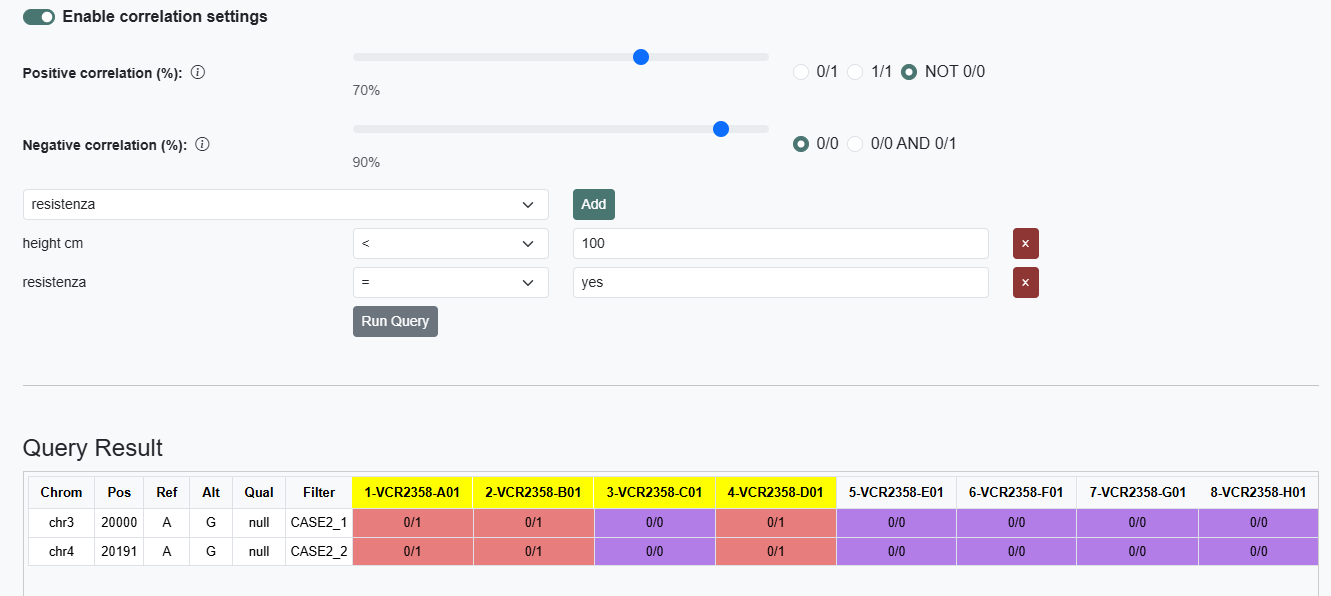Select the 1/1 positive correlation radio
Image resolution: width=1331 pixels, height=596 pixels.
[855, 72]
